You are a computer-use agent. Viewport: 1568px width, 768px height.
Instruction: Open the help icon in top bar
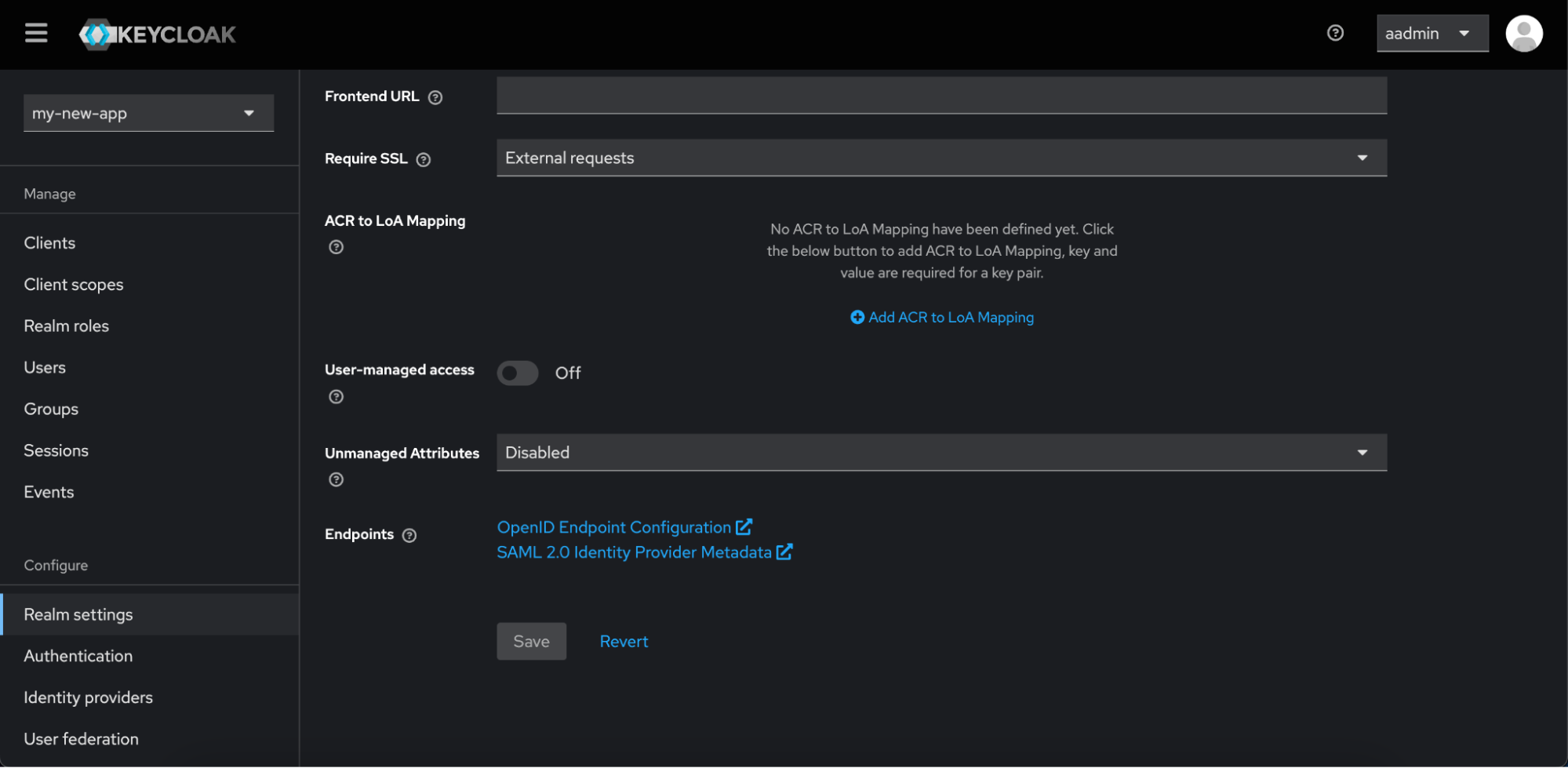point(1335,33)
